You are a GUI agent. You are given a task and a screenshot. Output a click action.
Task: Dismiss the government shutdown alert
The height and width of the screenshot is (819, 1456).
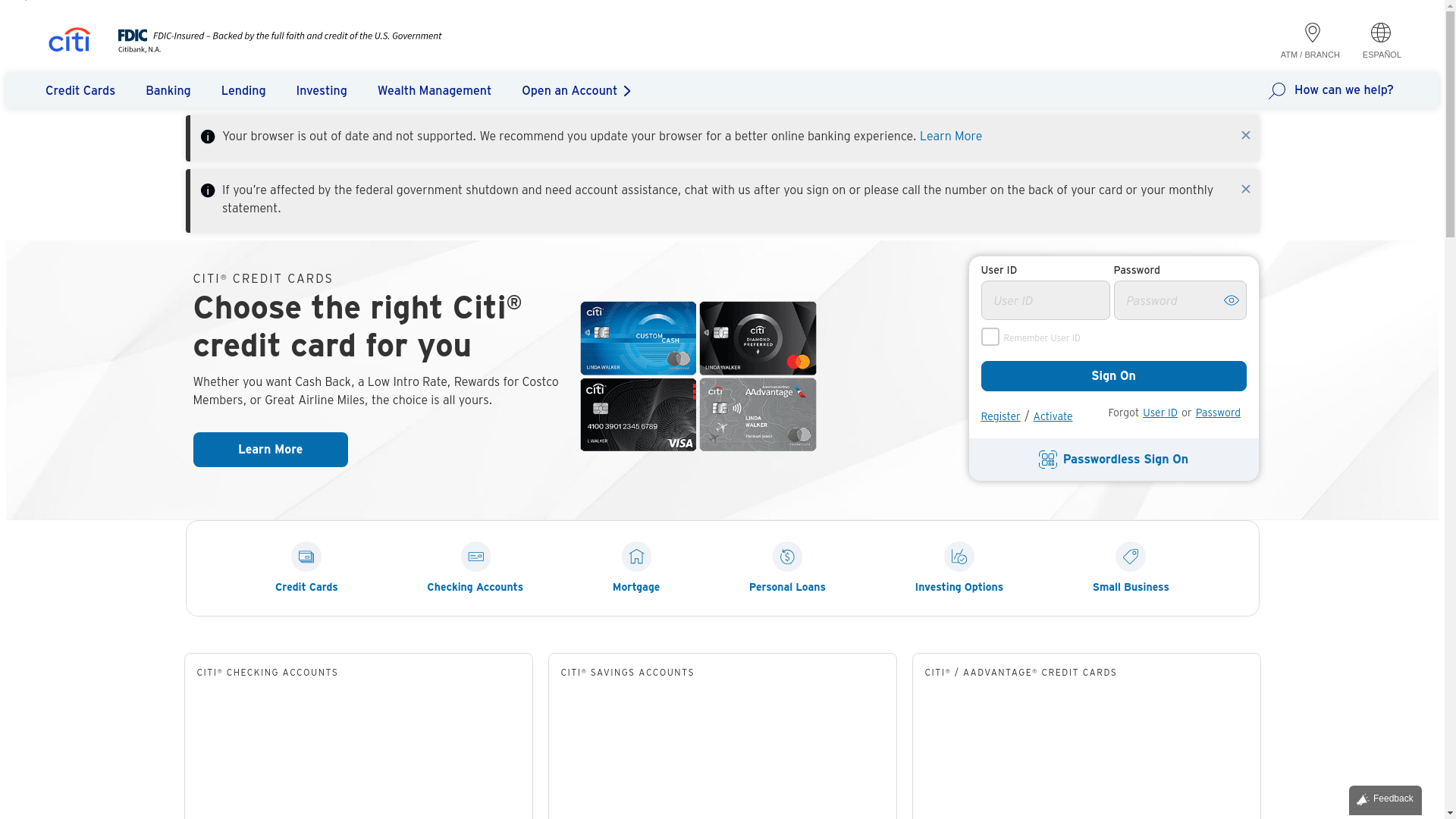click(1245, 189)
